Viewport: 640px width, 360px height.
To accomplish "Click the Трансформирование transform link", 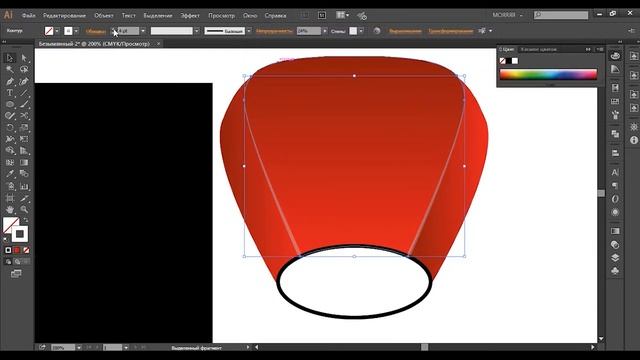I will tap(451, 31).
